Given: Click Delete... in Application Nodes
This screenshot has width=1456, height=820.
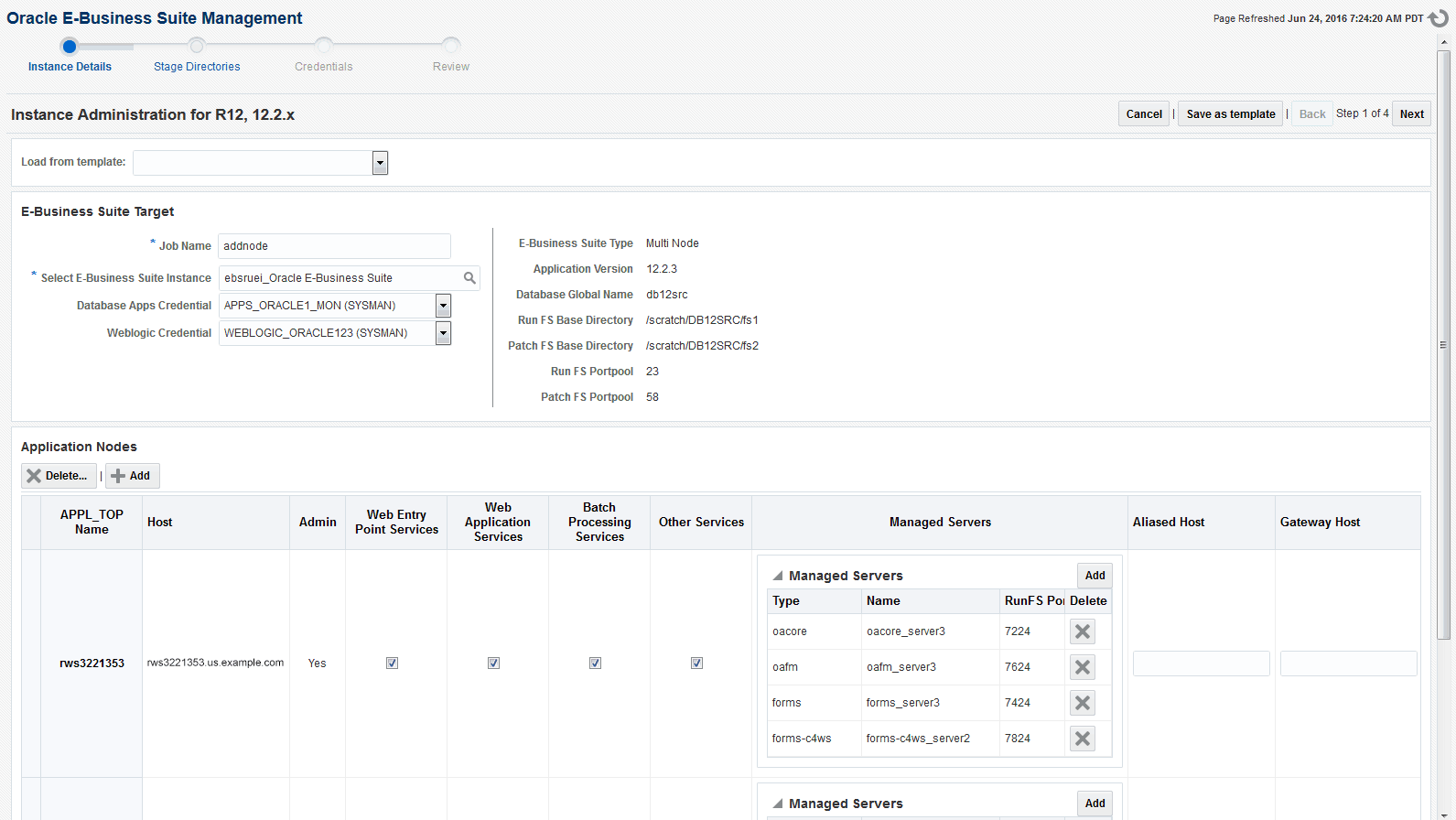Looking at the screenshot, I should [59, 476].
